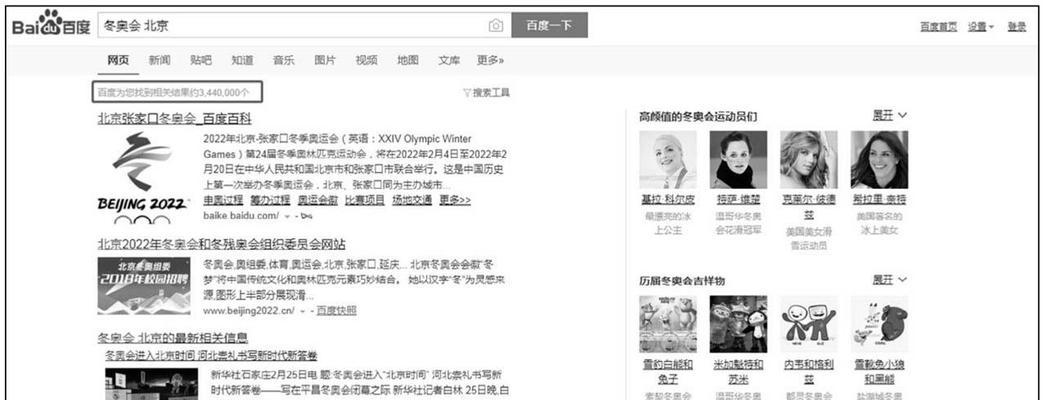Open the 基拉·科尔皮 name link
This screenshot has height=400, width=1047.
pos(668,200)
